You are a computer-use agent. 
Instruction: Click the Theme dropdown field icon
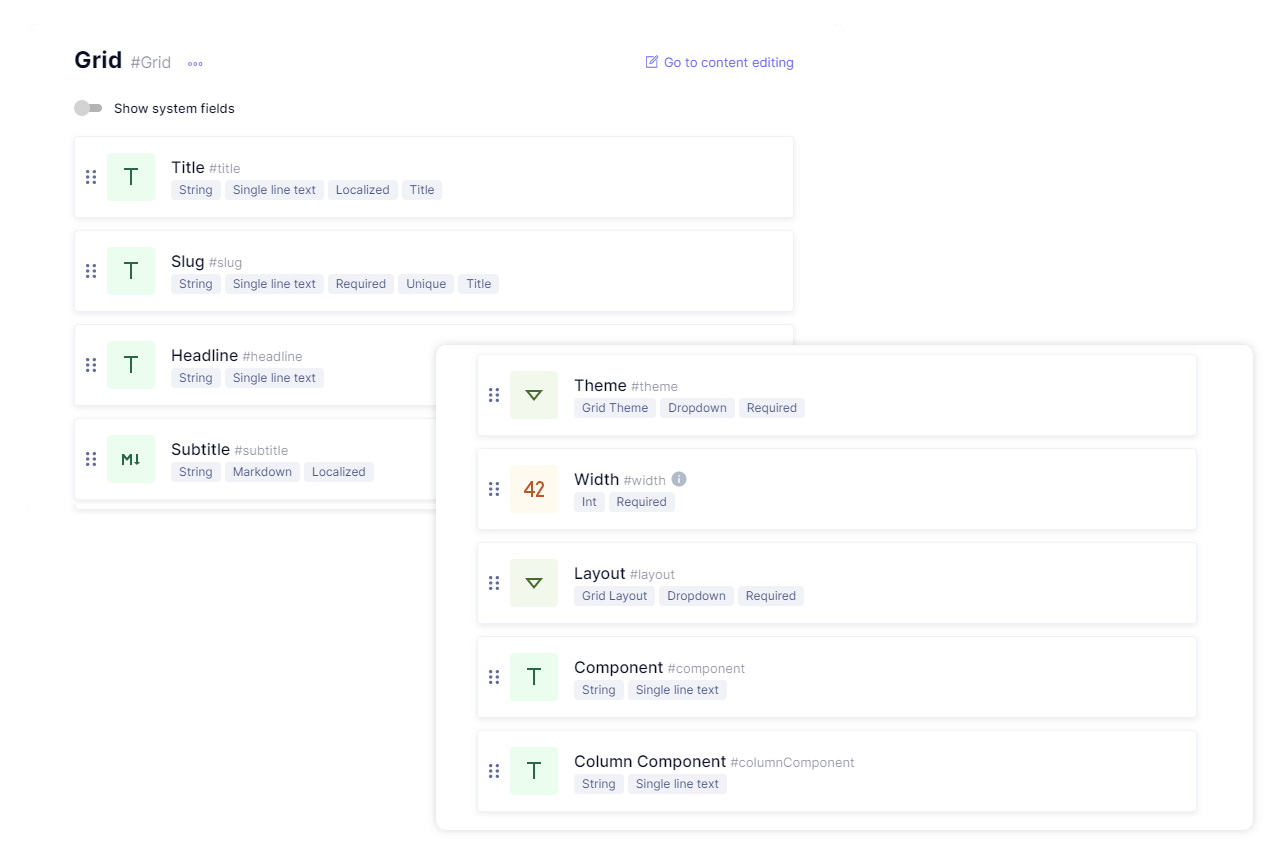[x=534, y=395]
